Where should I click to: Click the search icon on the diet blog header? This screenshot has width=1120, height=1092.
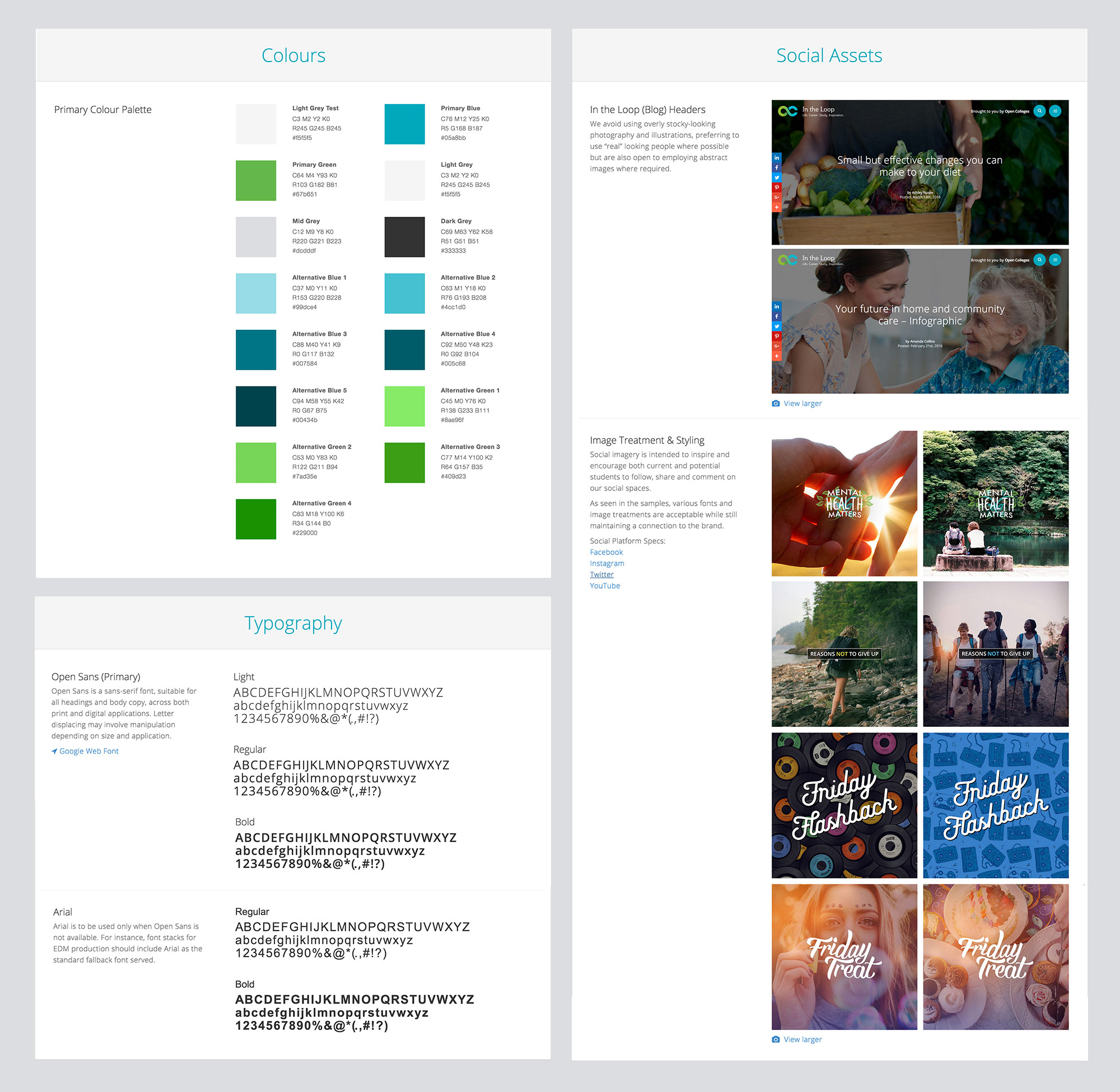(1039, 111)
